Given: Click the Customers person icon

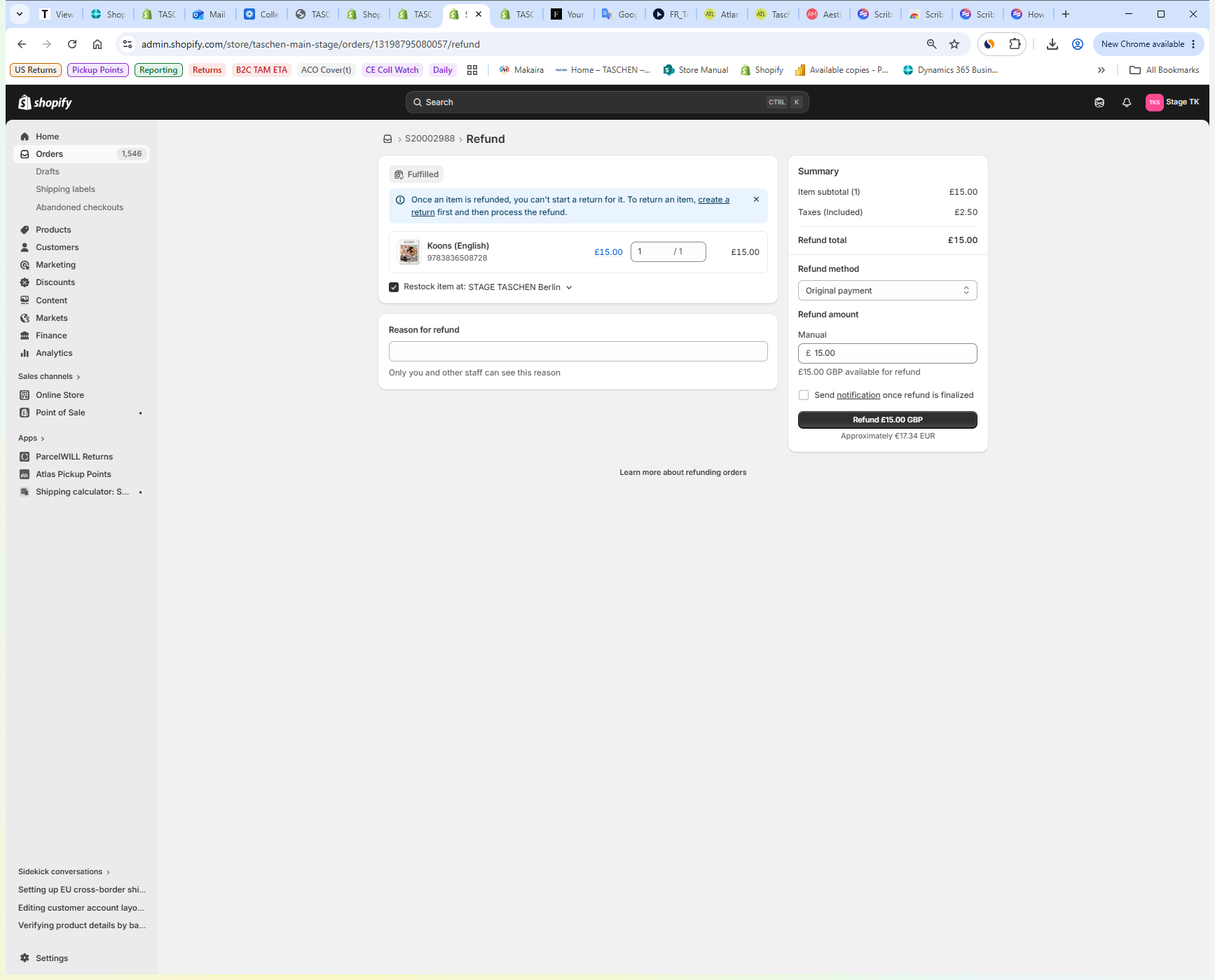Looking at the screenshot, I should (25, 247).
